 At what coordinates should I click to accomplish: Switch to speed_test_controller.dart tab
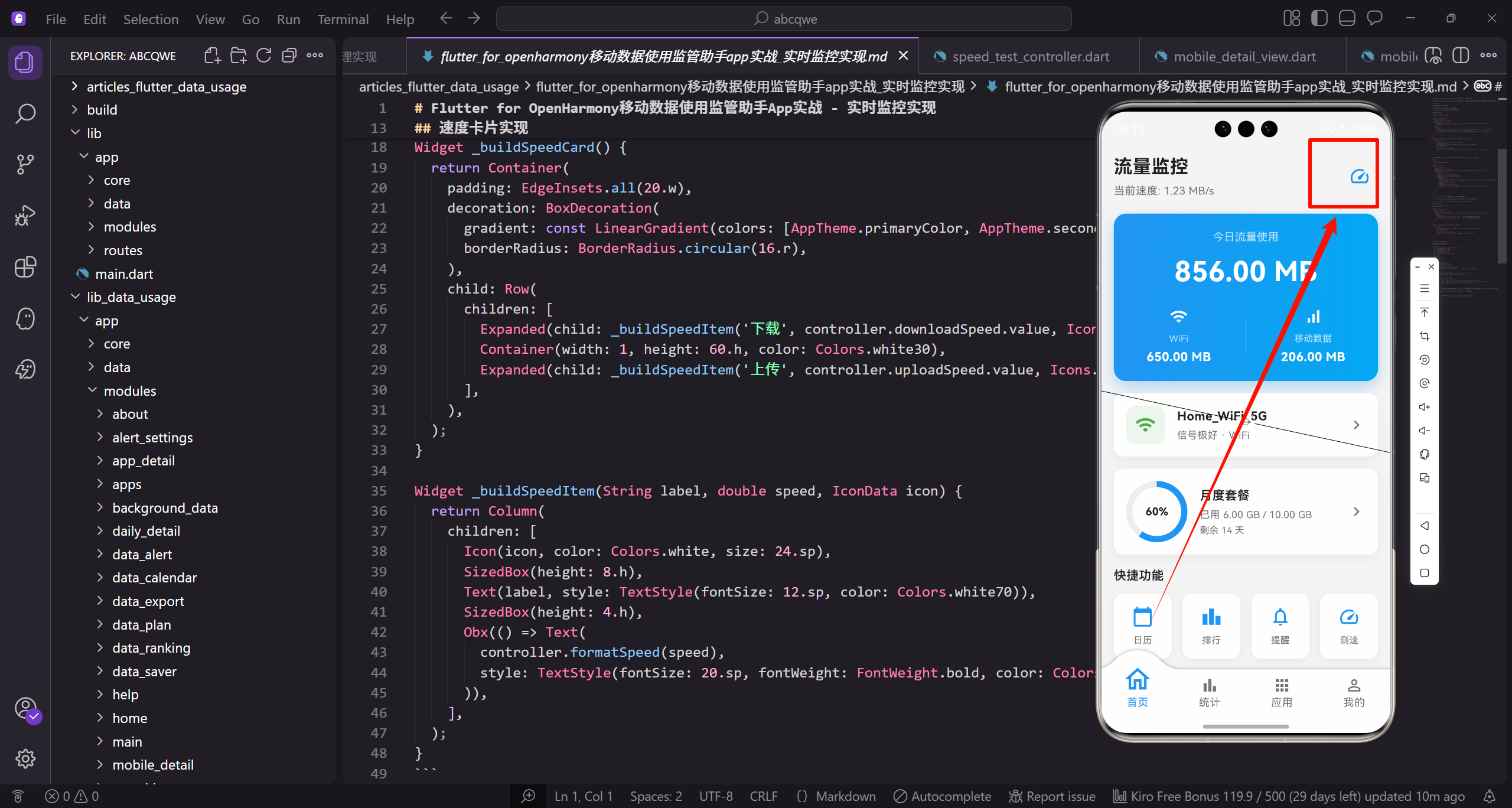click(x=1029, y=56)
